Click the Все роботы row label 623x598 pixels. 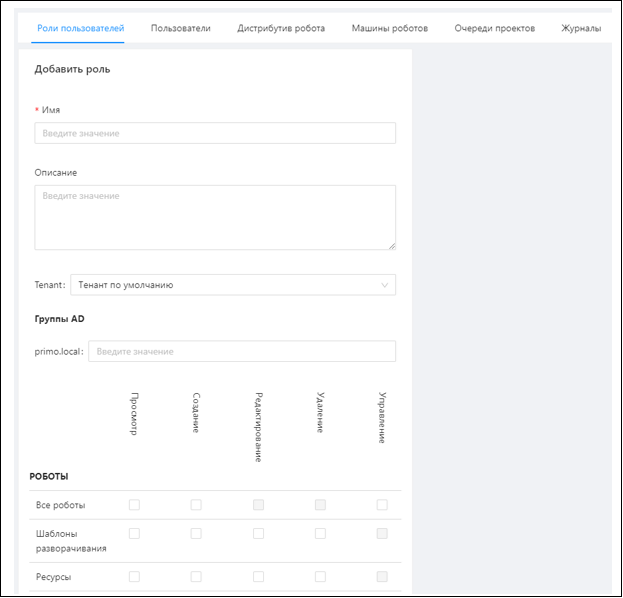coord(60,505)
